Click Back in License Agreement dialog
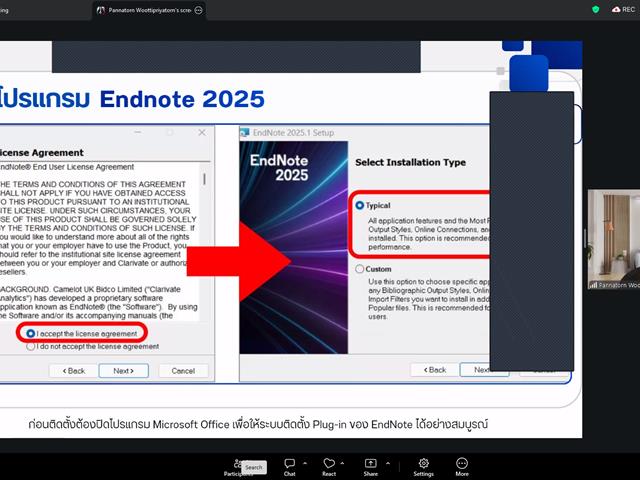640x480 pixels. pos(73,371)
